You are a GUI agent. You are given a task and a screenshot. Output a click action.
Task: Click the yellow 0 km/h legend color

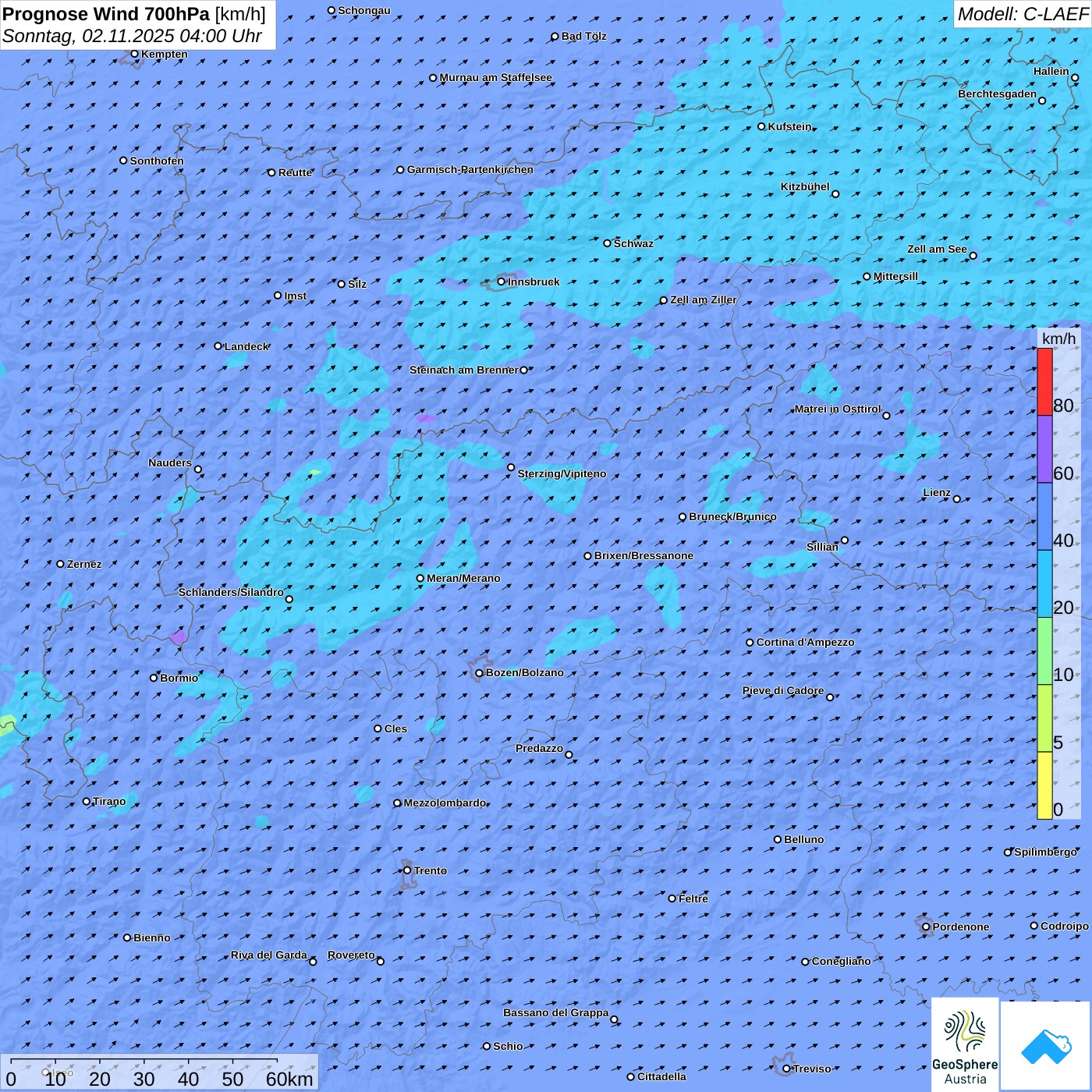[x=1044, y=785]
